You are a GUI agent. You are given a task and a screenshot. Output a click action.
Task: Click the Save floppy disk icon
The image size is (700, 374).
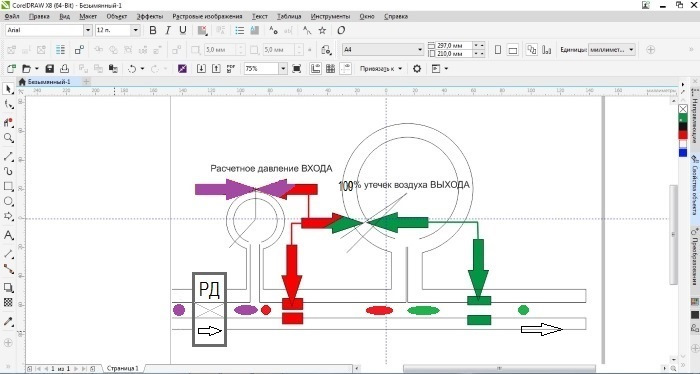[50, 69]
